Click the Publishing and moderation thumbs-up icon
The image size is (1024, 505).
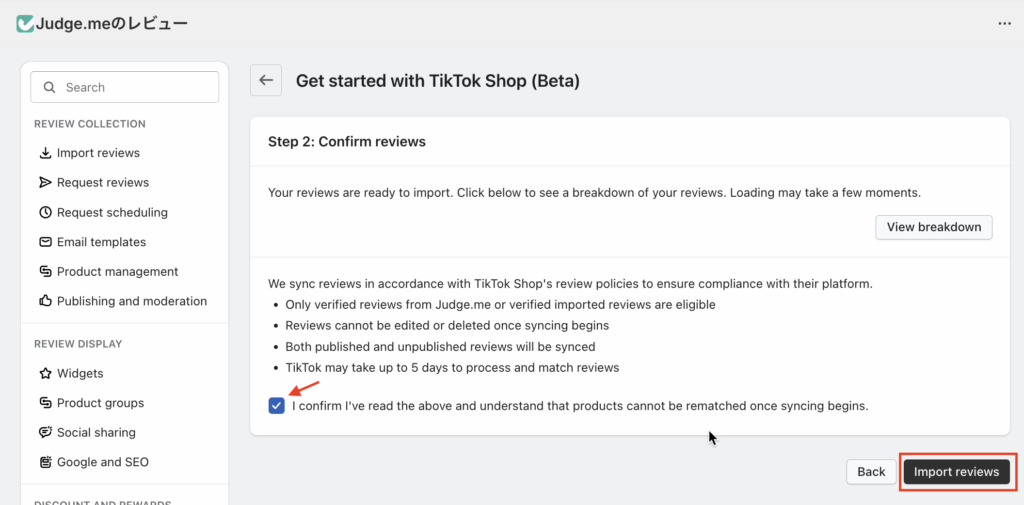[x=45, y=301]
